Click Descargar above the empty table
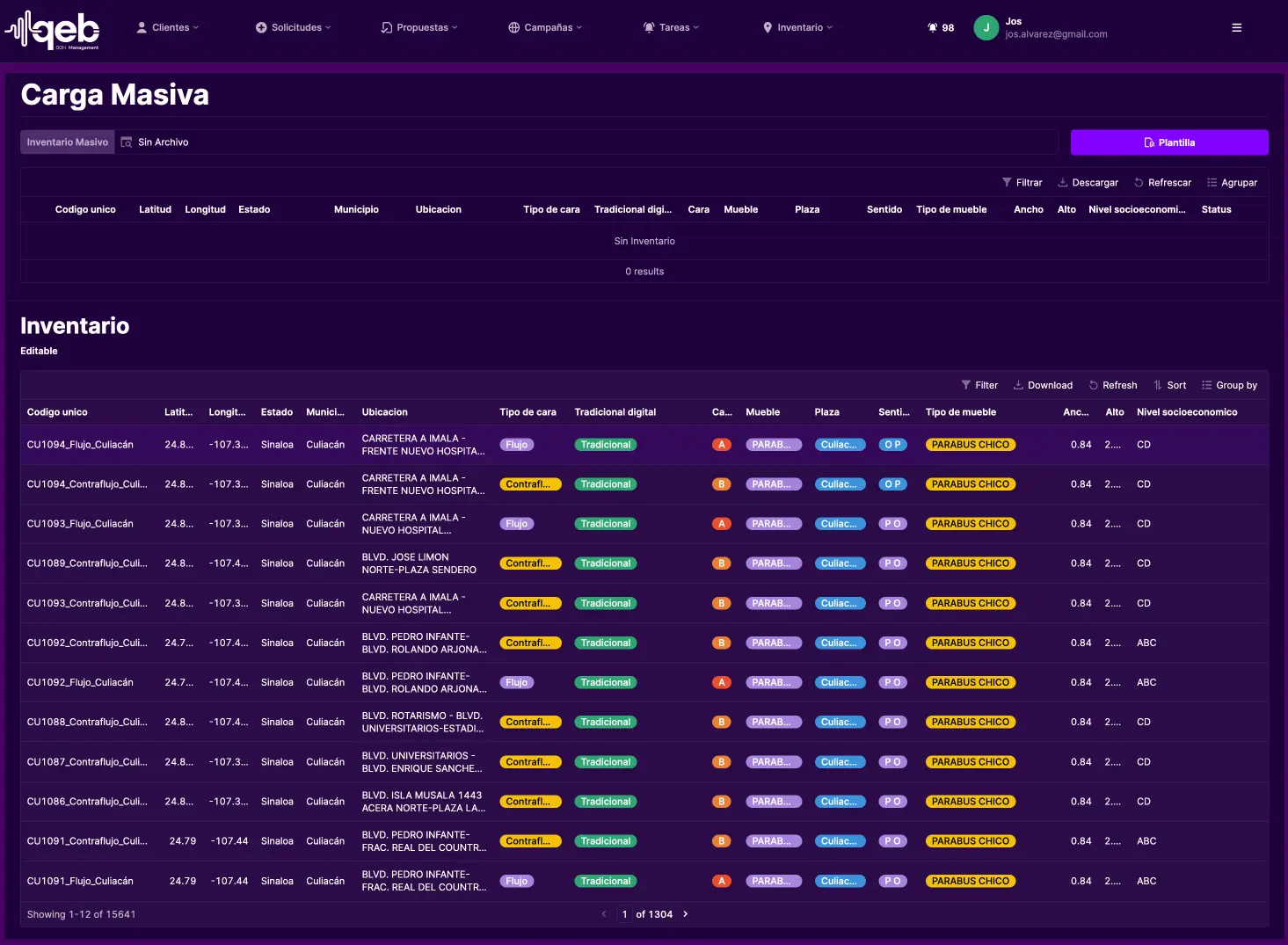Image resolution: width=1288 pixels, height=945 pixels. (x=1088, y=183)
